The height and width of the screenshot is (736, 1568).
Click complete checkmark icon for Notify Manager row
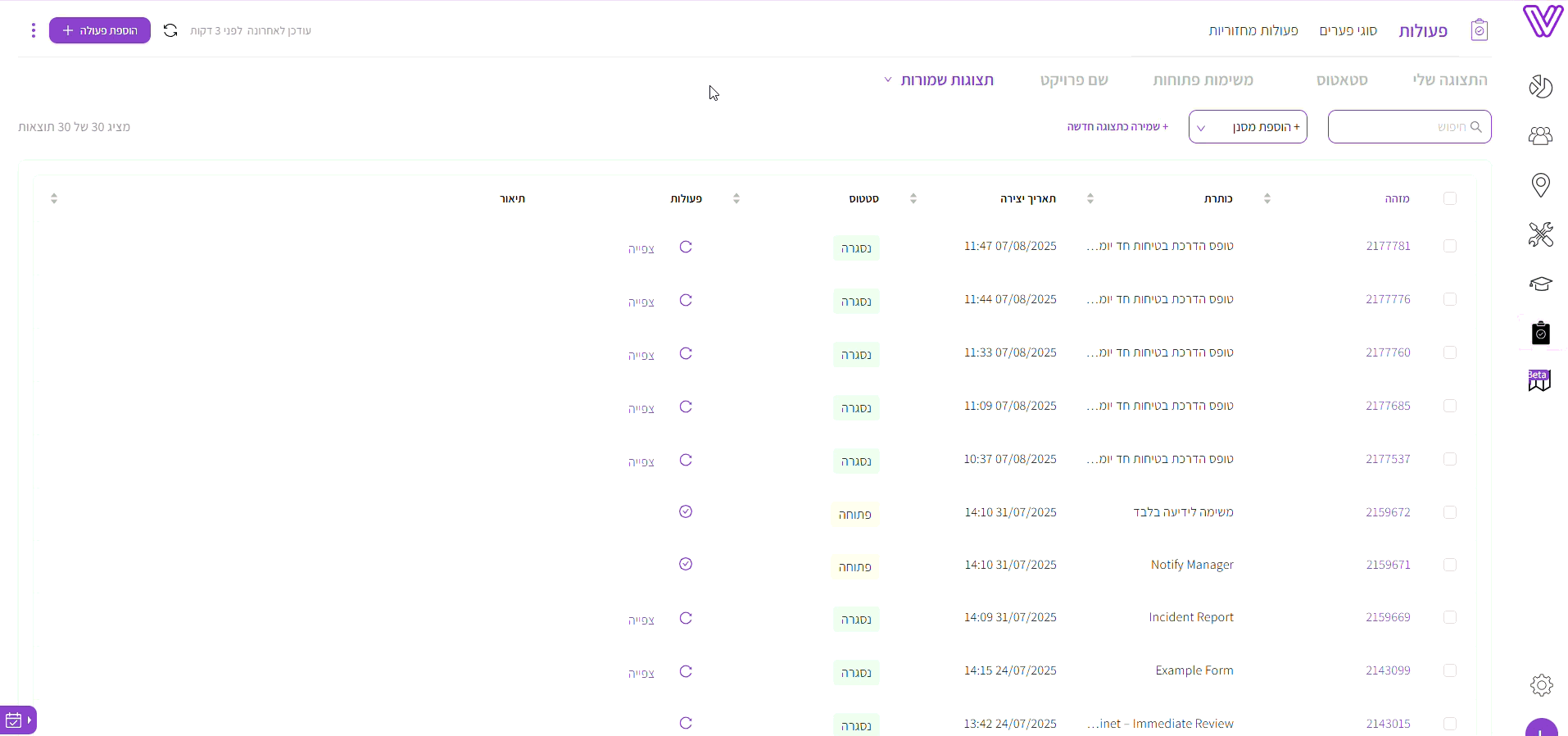tap(686, 564)
